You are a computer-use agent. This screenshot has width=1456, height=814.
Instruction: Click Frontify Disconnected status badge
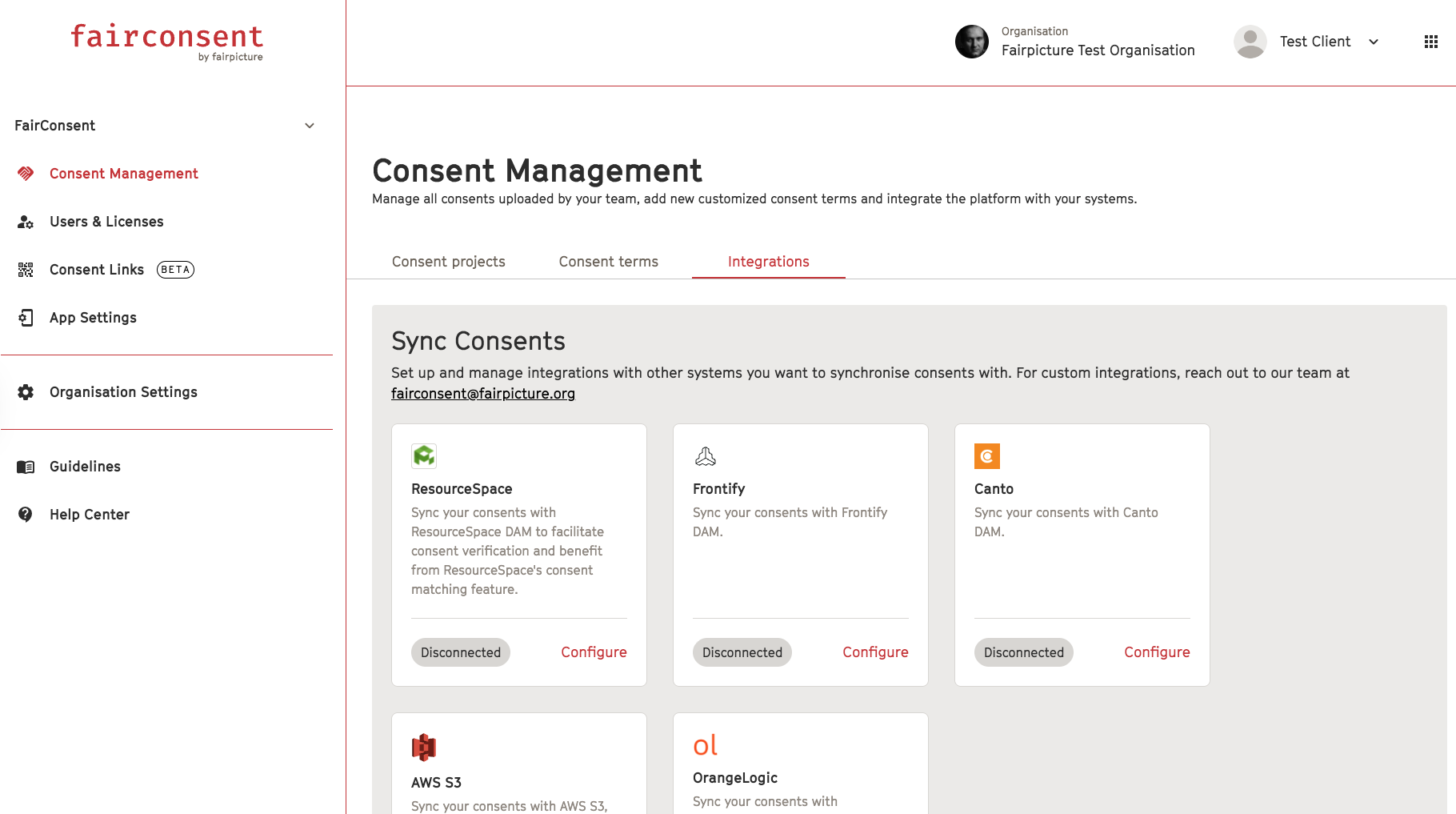(x=742, y=652)
